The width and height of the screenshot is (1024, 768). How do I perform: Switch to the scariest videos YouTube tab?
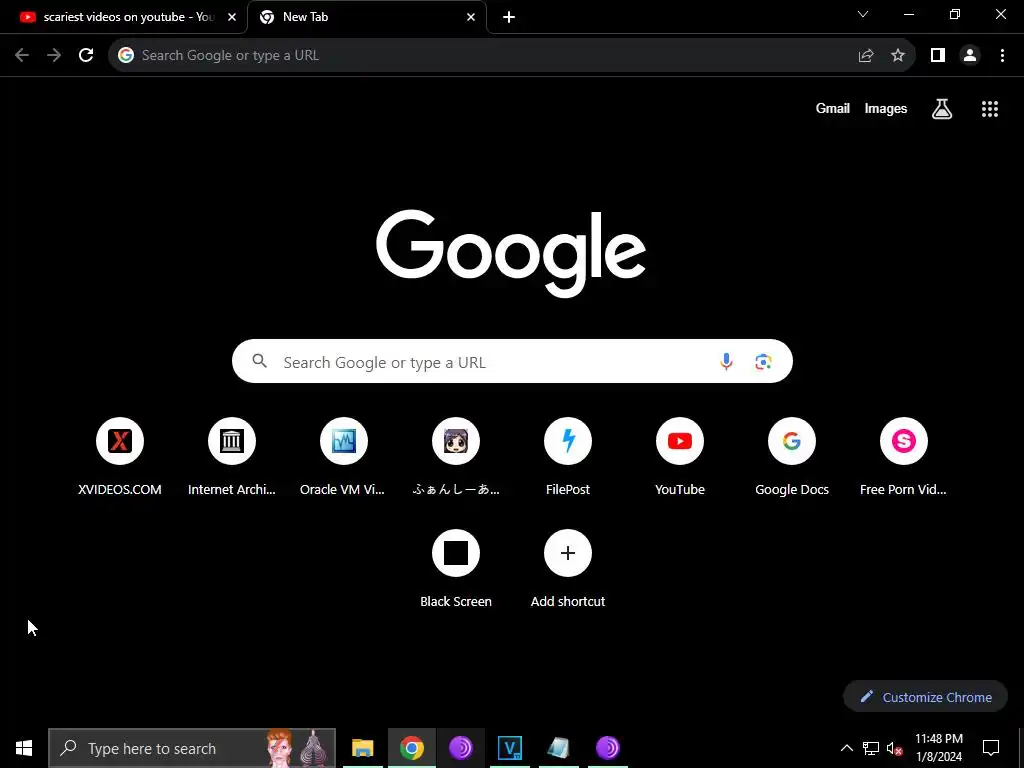tap(123, 17)
